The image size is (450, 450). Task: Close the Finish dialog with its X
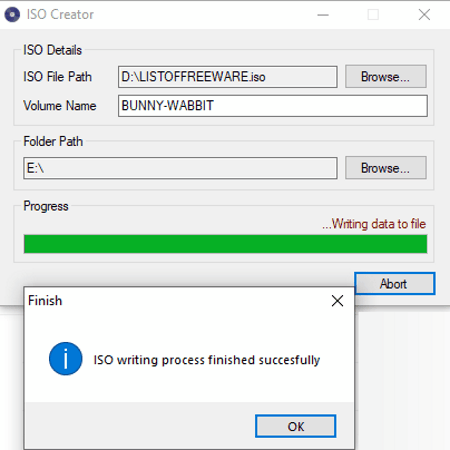tap(337, 301)
